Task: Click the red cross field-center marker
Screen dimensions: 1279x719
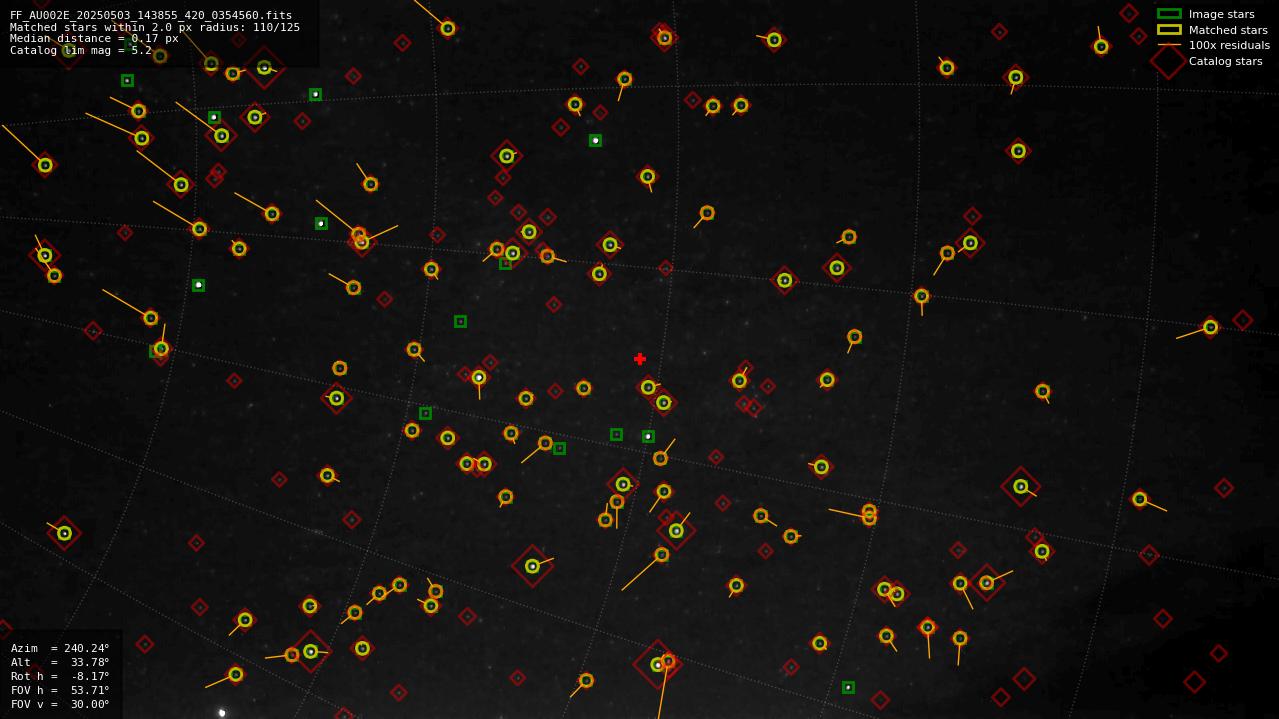Action: tap(640, 359)
